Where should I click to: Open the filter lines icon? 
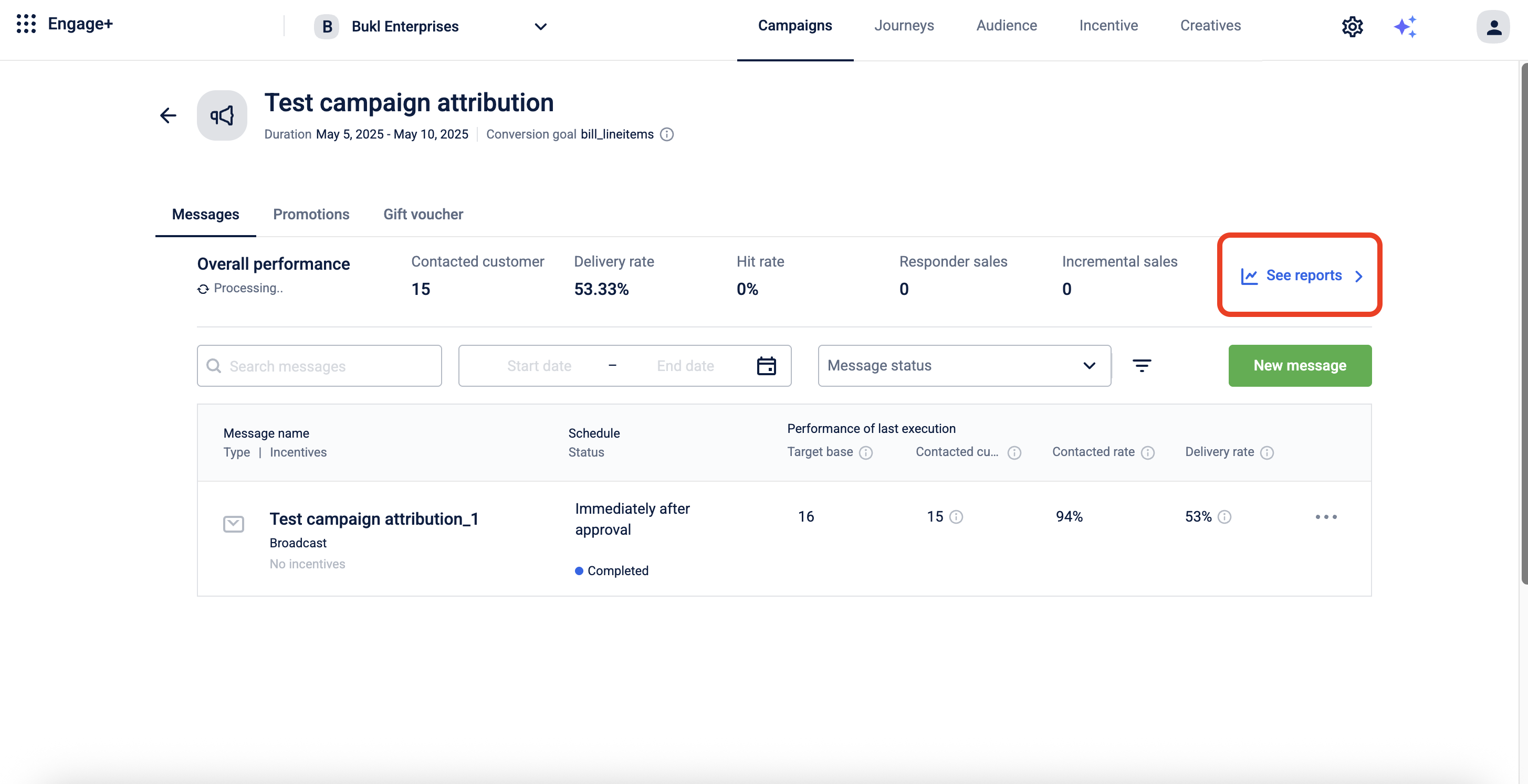pos(1141,366)
